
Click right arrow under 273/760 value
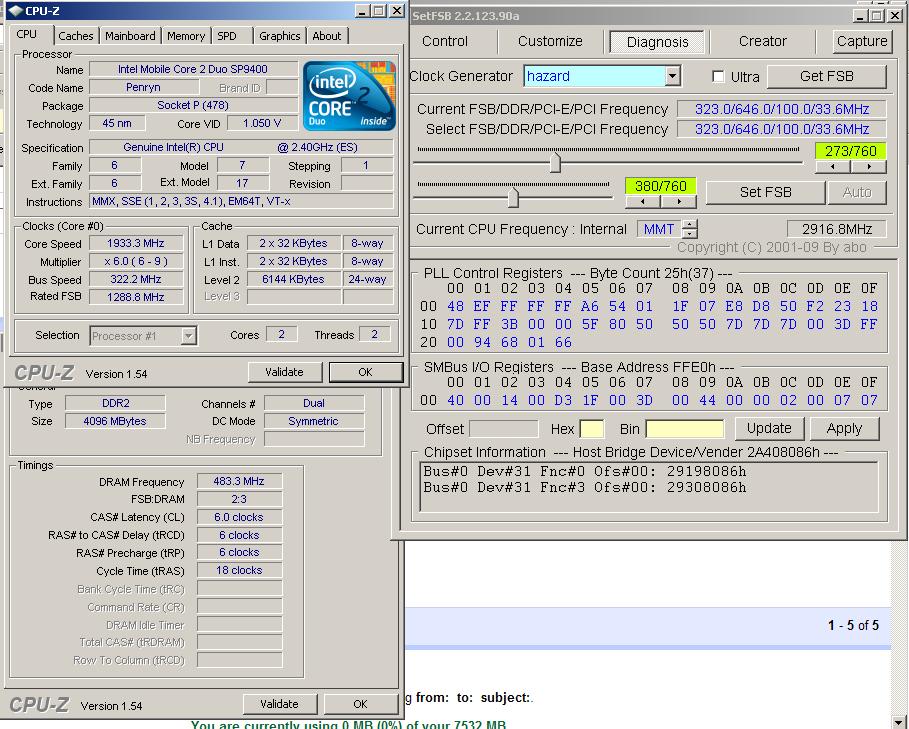[x=868, y=167]
